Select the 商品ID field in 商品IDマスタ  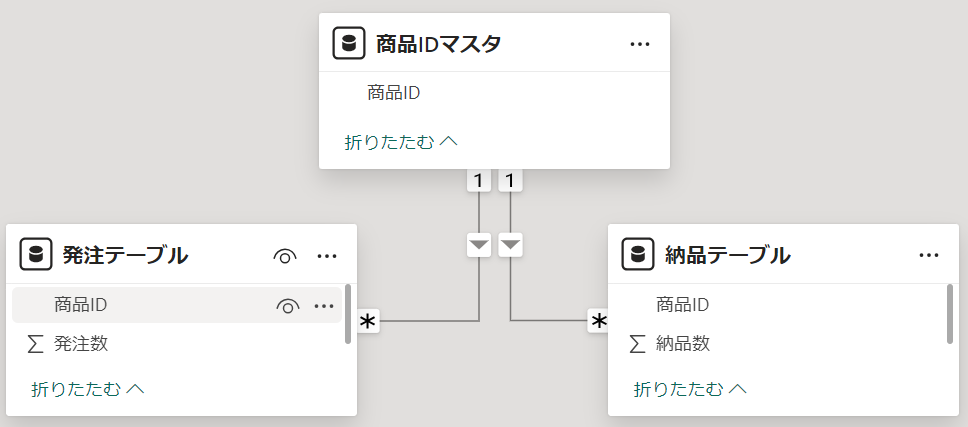393,93
